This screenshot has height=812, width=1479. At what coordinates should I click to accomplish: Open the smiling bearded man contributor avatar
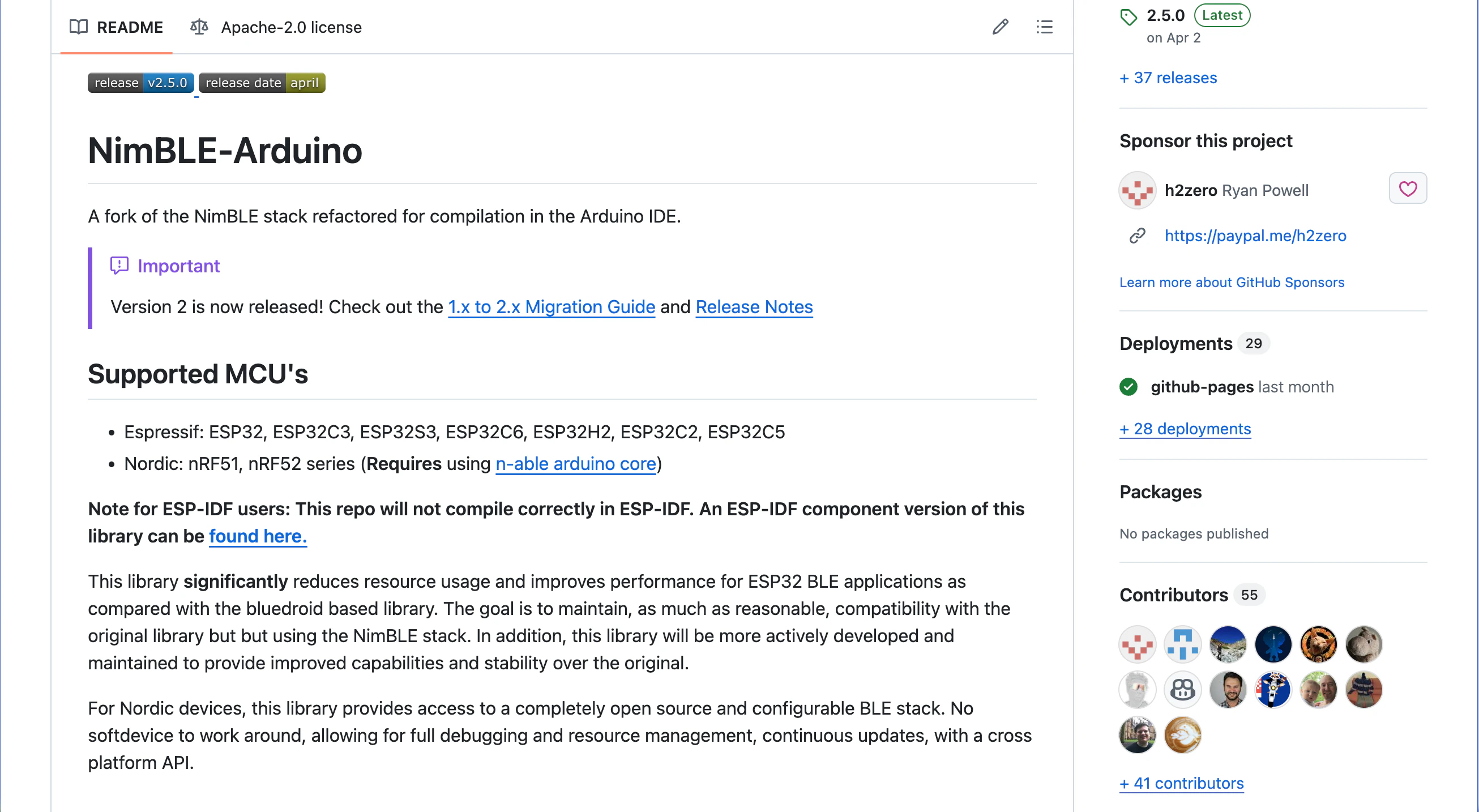pos(1228,689)
